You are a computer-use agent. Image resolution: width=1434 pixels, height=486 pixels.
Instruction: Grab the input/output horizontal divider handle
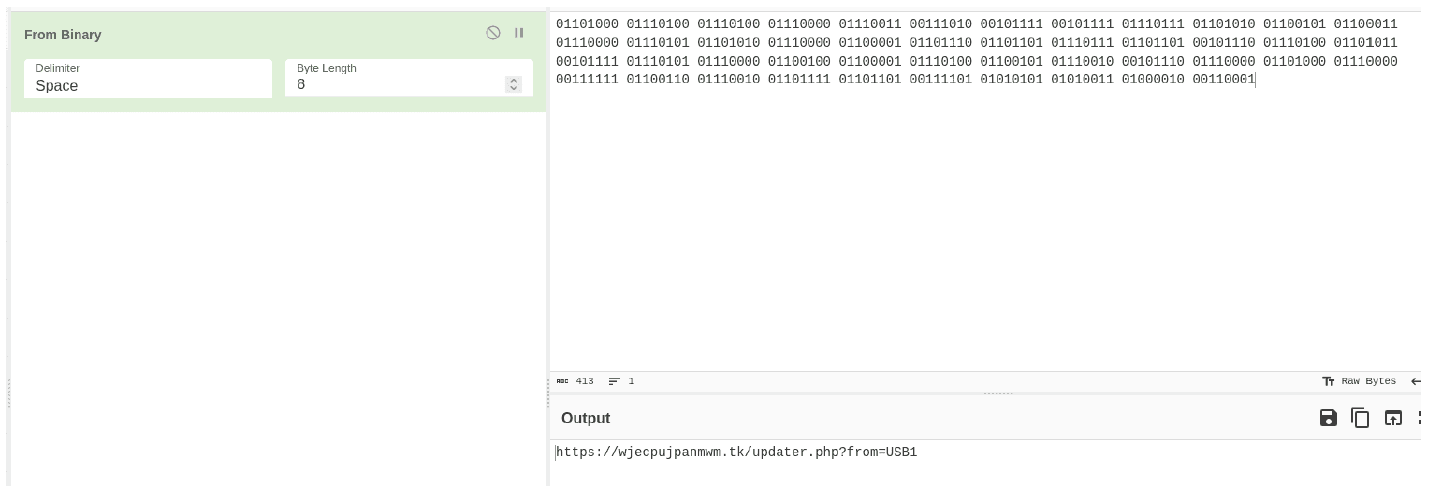click(998, 393)
